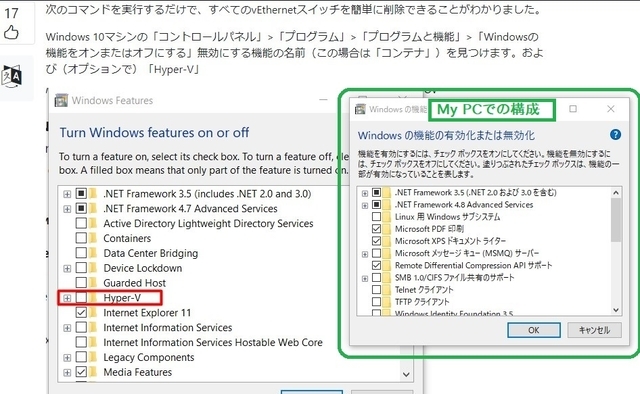Select Internet Explorer 11 row
This screenshot has width=640, height=394.
point(147,312)
